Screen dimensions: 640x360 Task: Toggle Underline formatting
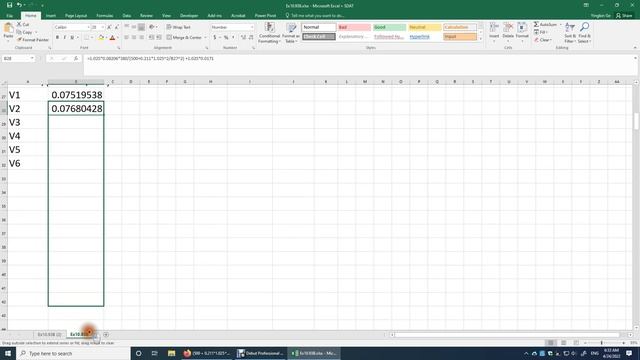point(72,38)
